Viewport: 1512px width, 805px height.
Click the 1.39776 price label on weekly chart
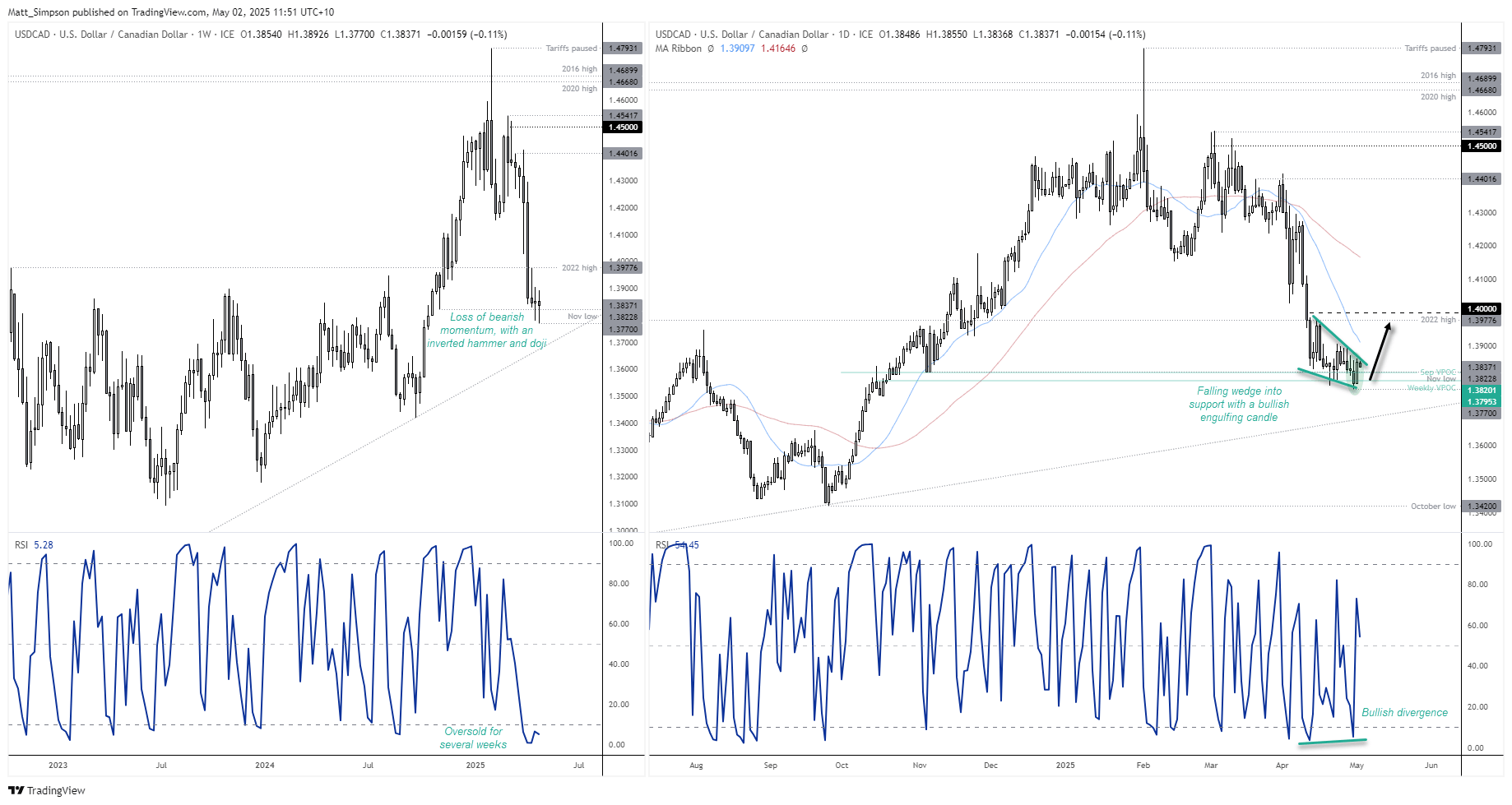tap(623, 268)
